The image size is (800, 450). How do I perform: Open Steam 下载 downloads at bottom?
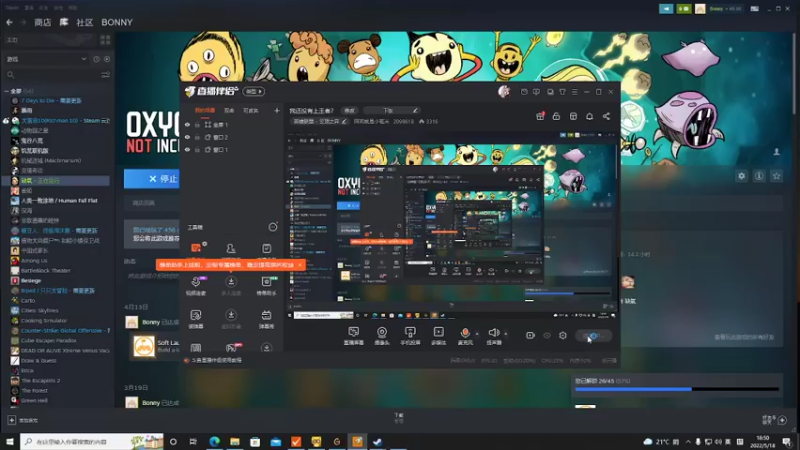point(399,418)
